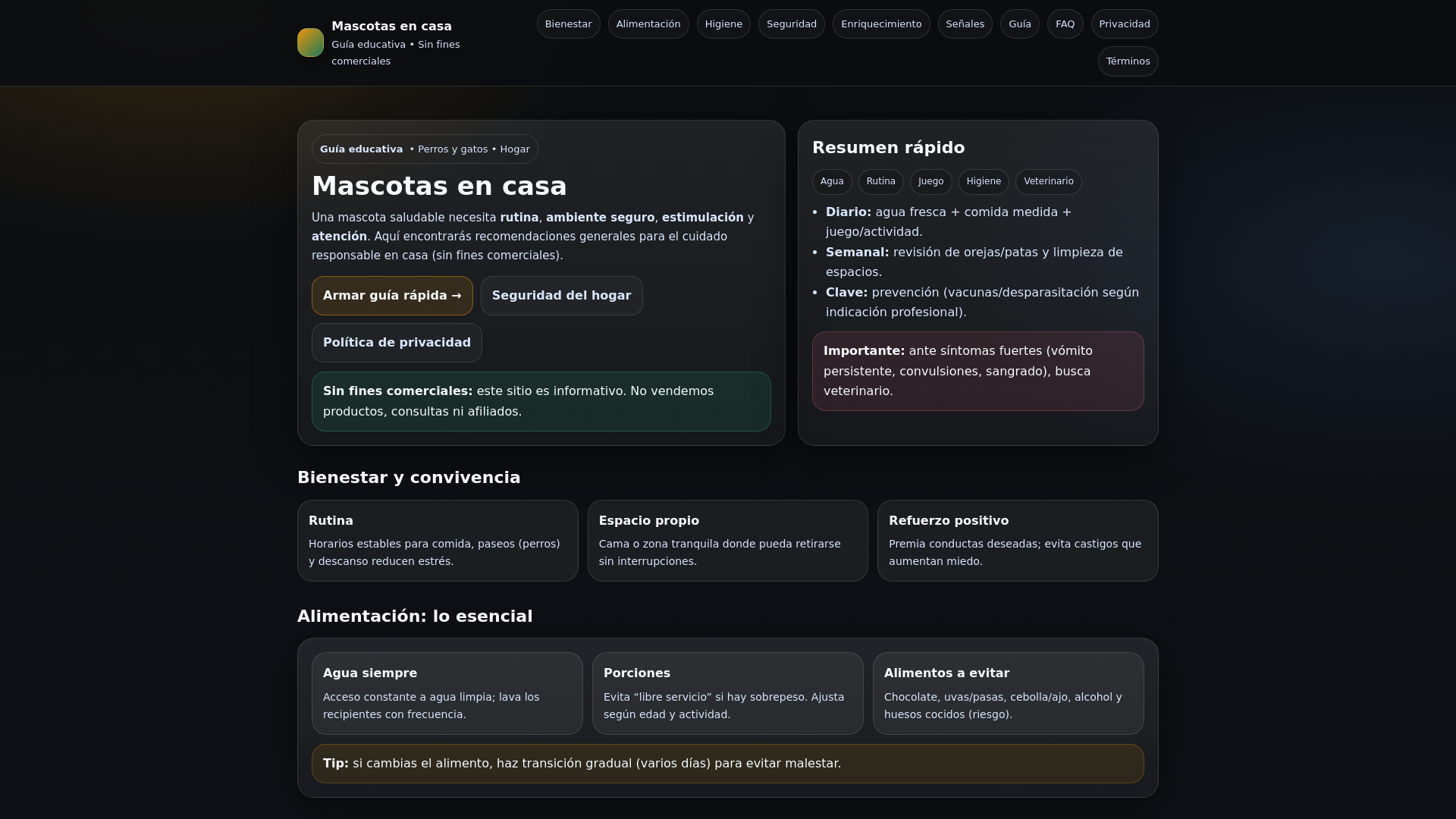Click the Agua tag in Resumen rápido

pyautogui.click(x=831, y=182)
